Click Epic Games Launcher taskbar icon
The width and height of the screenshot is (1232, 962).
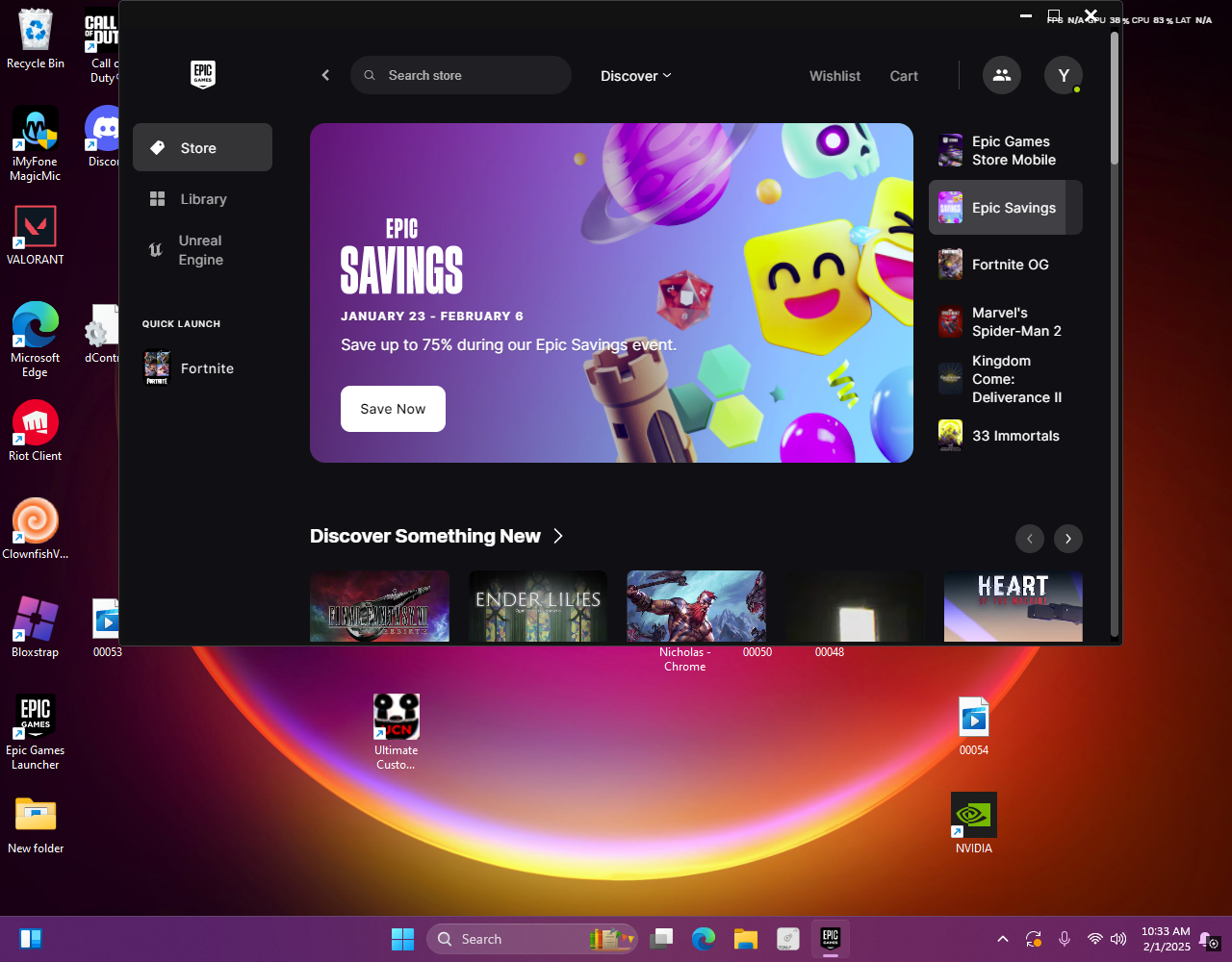pyautogui.click(x=831, y=939)
